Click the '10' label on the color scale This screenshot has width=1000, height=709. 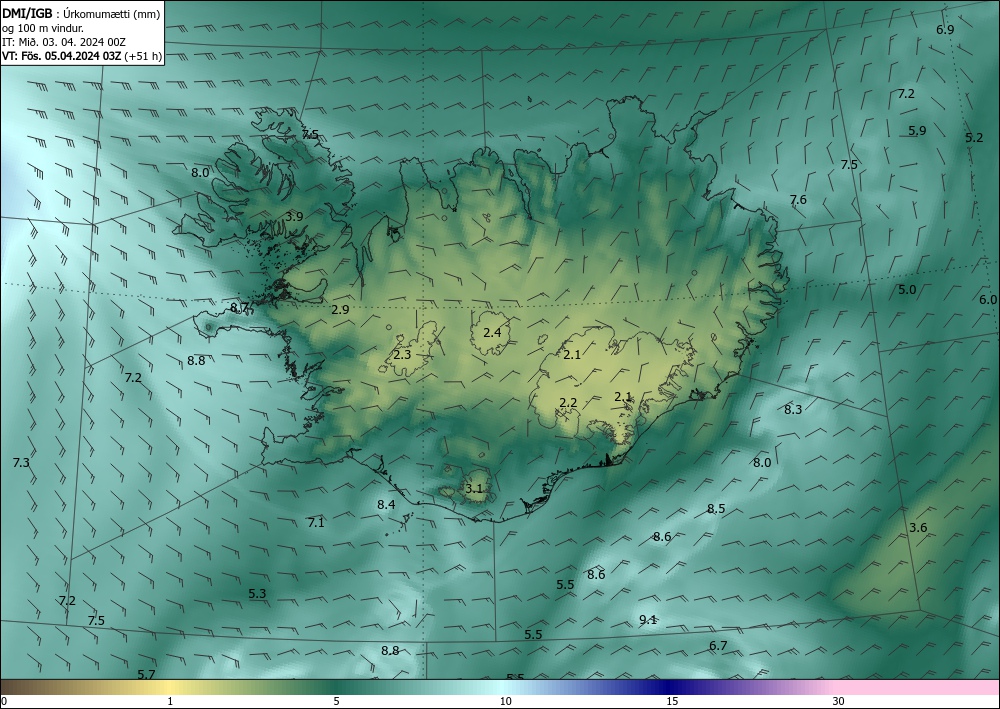505,701
